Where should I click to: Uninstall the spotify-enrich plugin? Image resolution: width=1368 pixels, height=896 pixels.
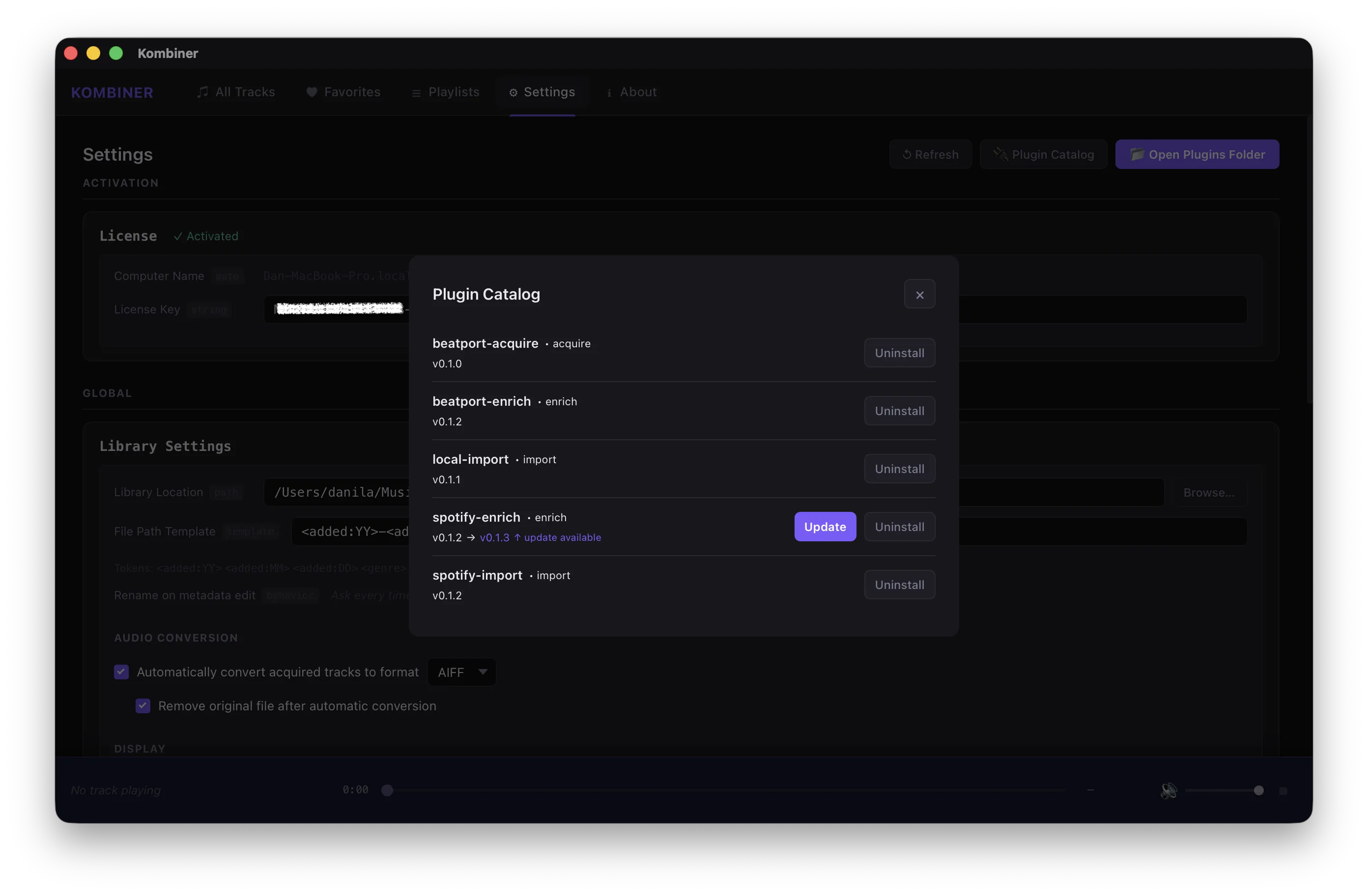pyautogui.click(x=899, y=527)
